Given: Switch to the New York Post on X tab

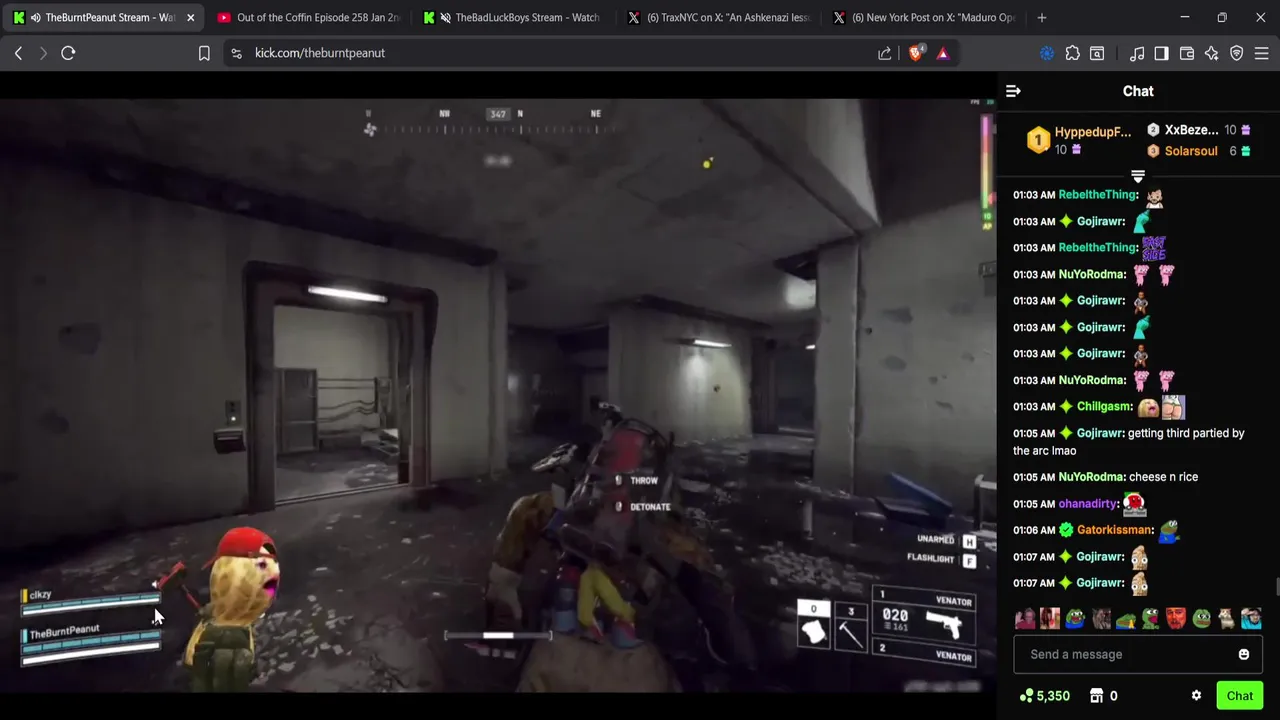Looking at the screenshot, I should tap(925, 17).
